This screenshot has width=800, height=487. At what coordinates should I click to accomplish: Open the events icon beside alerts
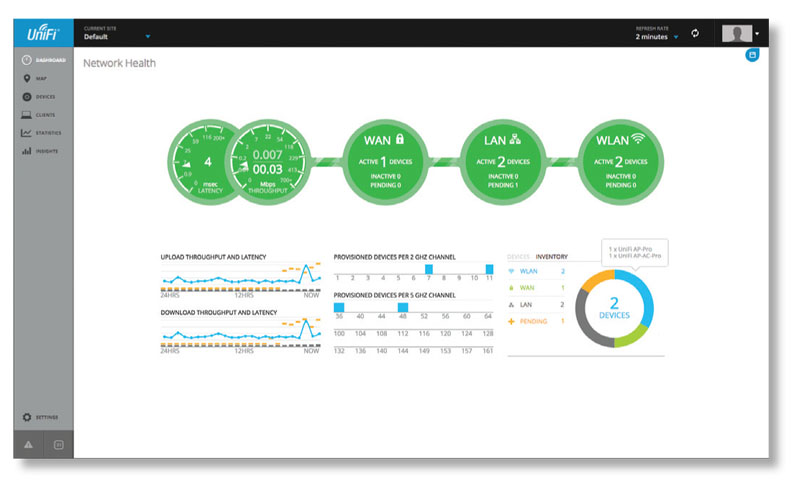[x=59, y=445]
